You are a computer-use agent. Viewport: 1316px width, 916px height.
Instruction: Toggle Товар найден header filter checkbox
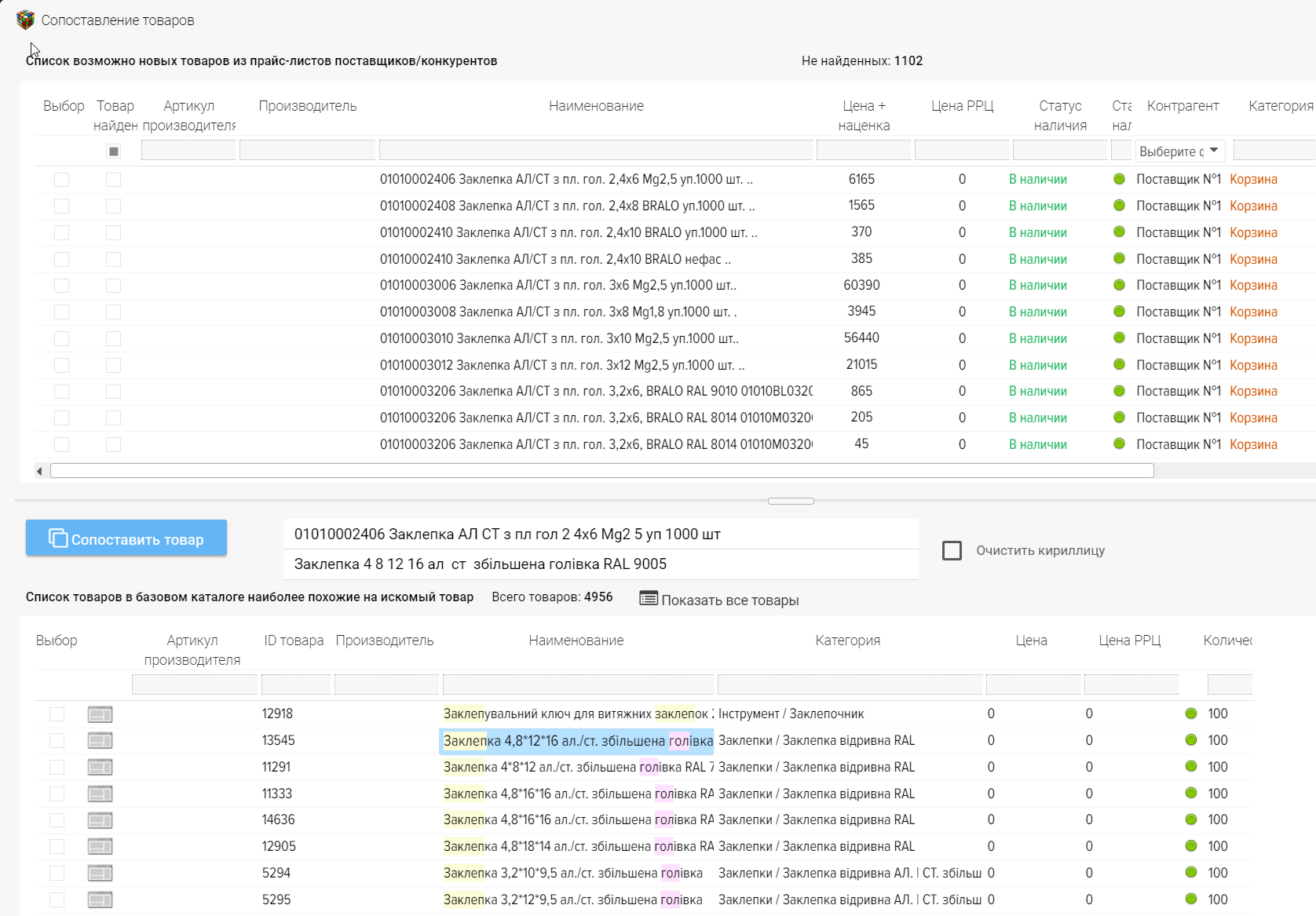coord(113,151)
